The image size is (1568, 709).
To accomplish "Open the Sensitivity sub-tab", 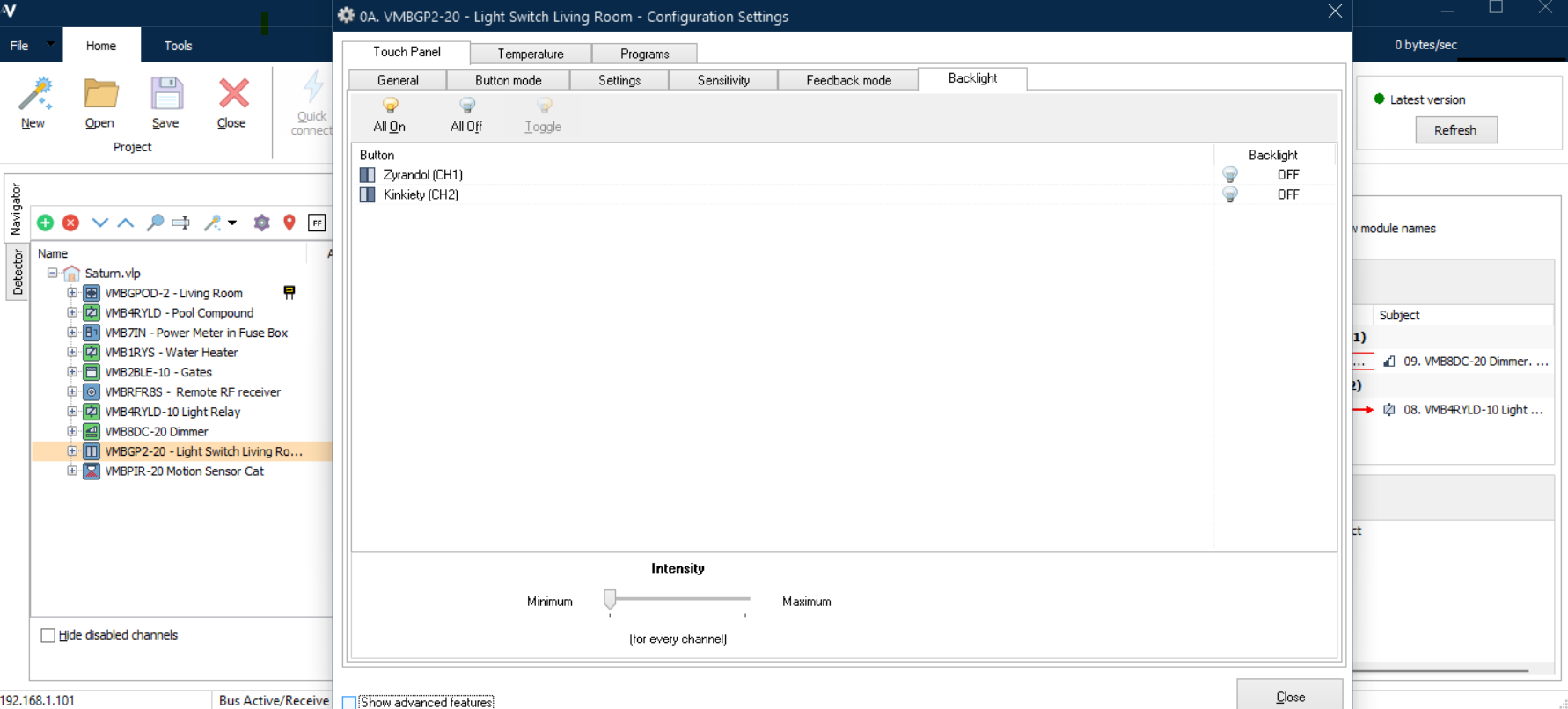I will coord(723,80).
